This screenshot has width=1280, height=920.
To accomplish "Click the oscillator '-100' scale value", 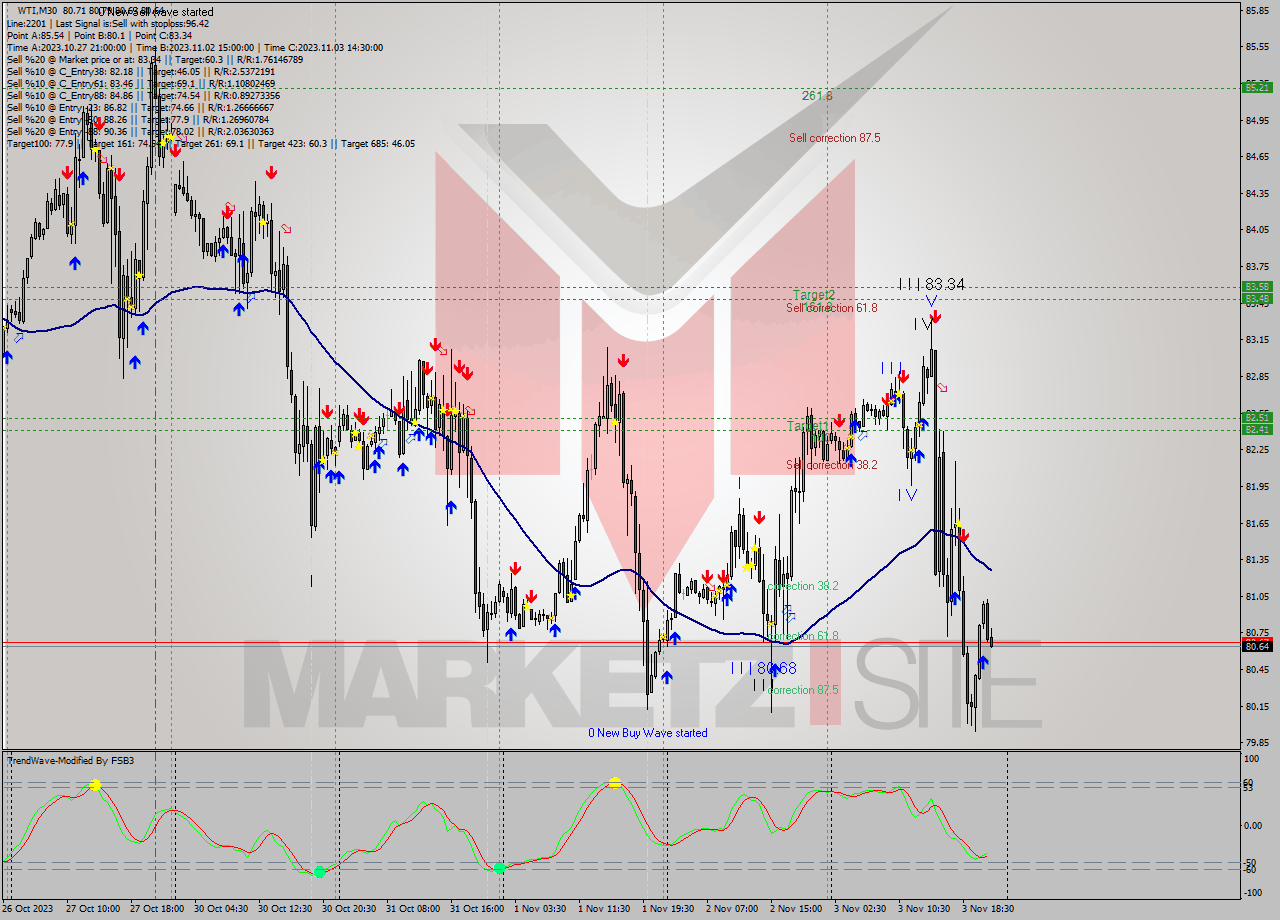I will point(1253,892).
